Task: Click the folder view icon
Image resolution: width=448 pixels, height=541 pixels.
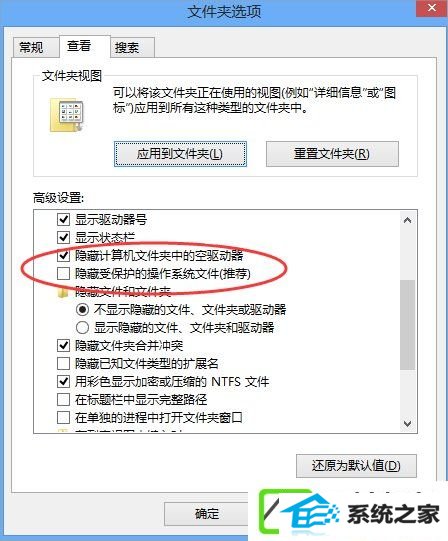Action: click(67, 115)
